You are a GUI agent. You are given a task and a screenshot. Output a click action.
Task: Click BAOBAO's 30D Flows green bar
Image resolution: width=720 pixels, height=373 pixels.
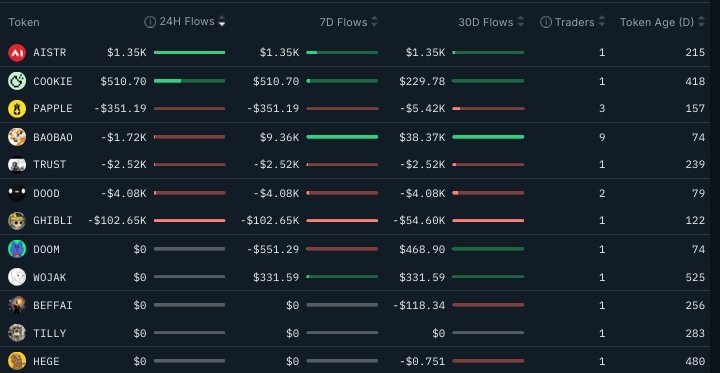488,137
